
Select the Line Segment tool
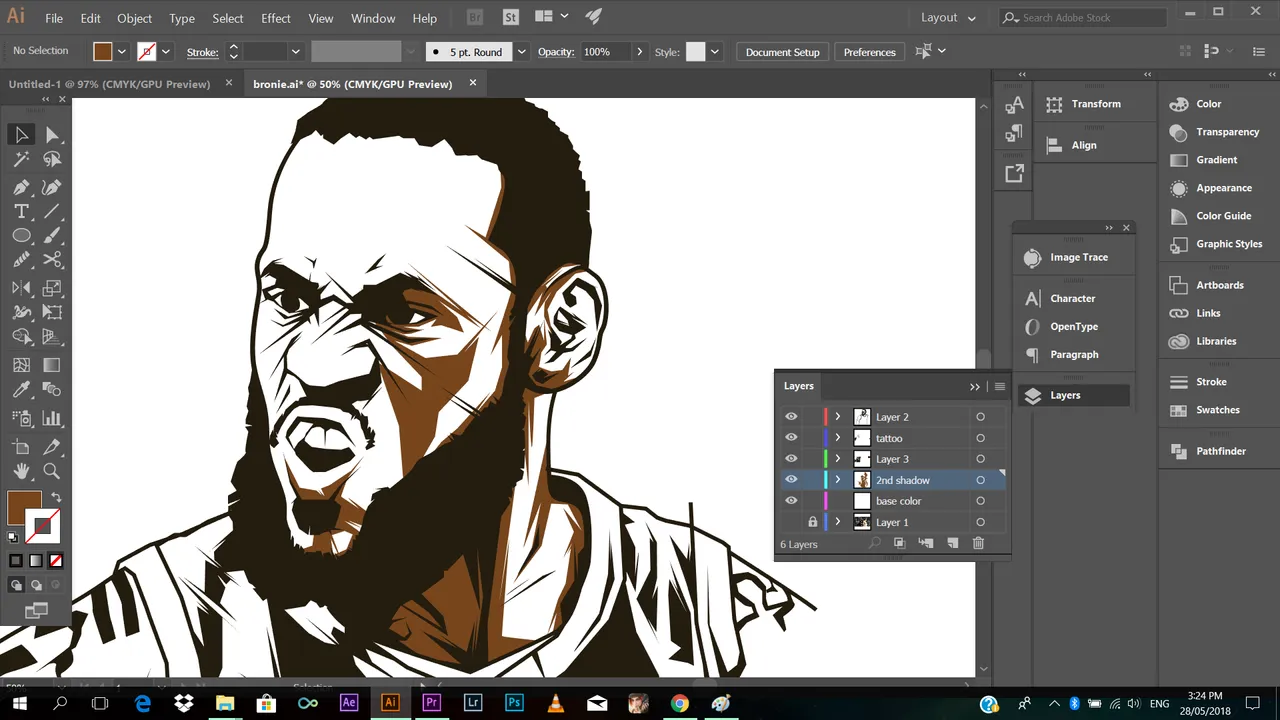[x=52, y=211]
